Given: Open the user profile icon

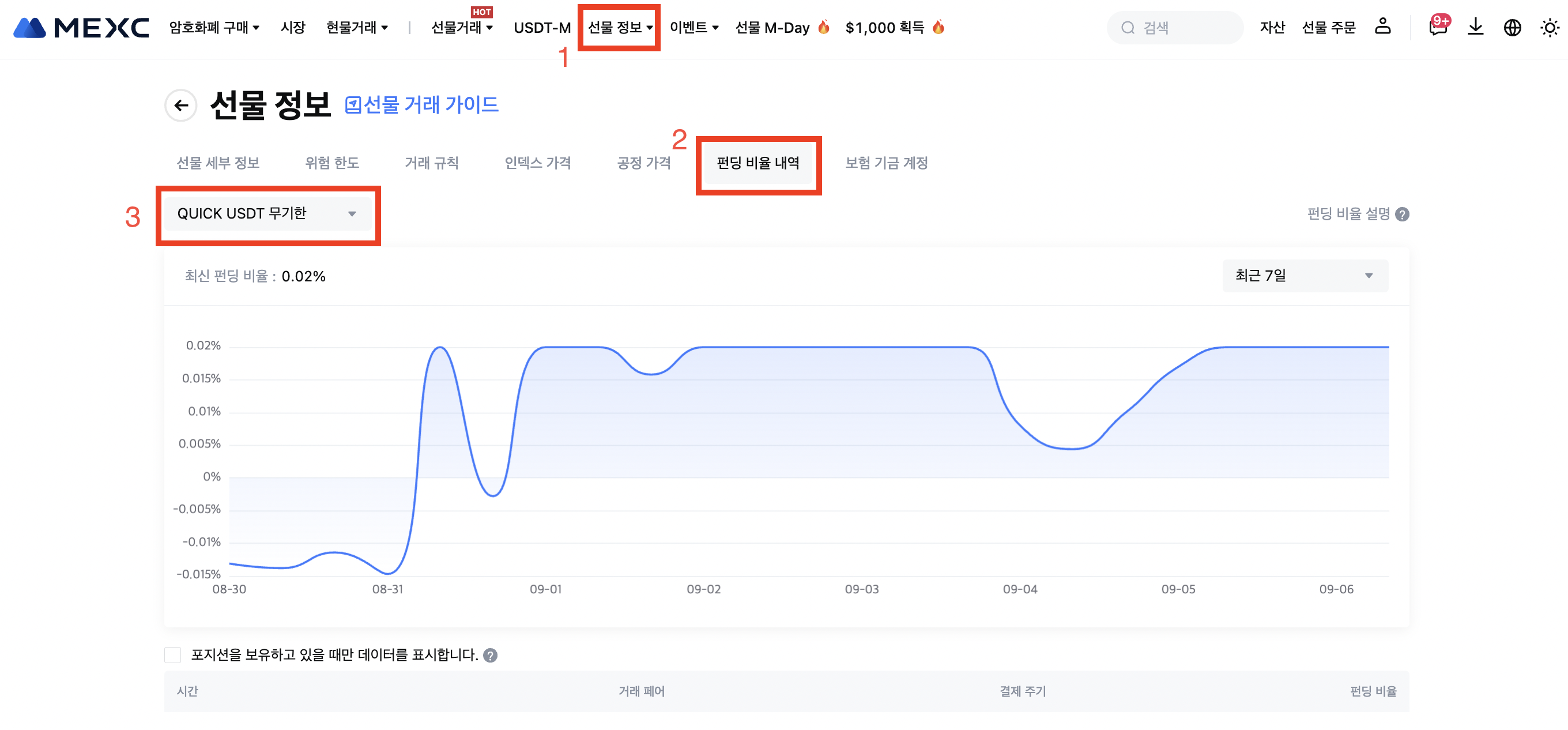Looking at the screenshot, I should pos(1382,27).
